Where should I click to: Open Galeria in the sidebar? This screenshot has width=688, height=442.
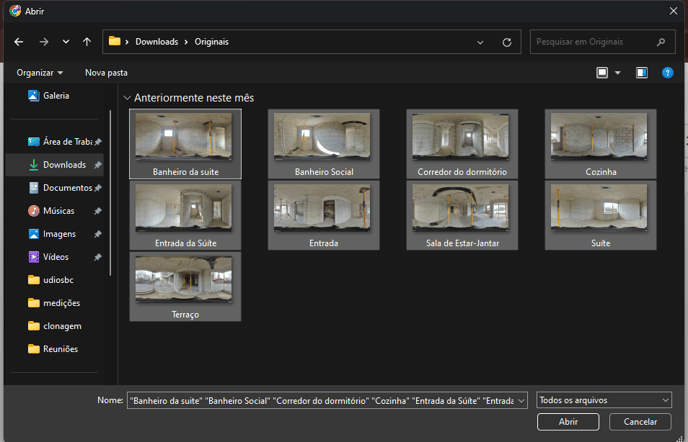56,96
